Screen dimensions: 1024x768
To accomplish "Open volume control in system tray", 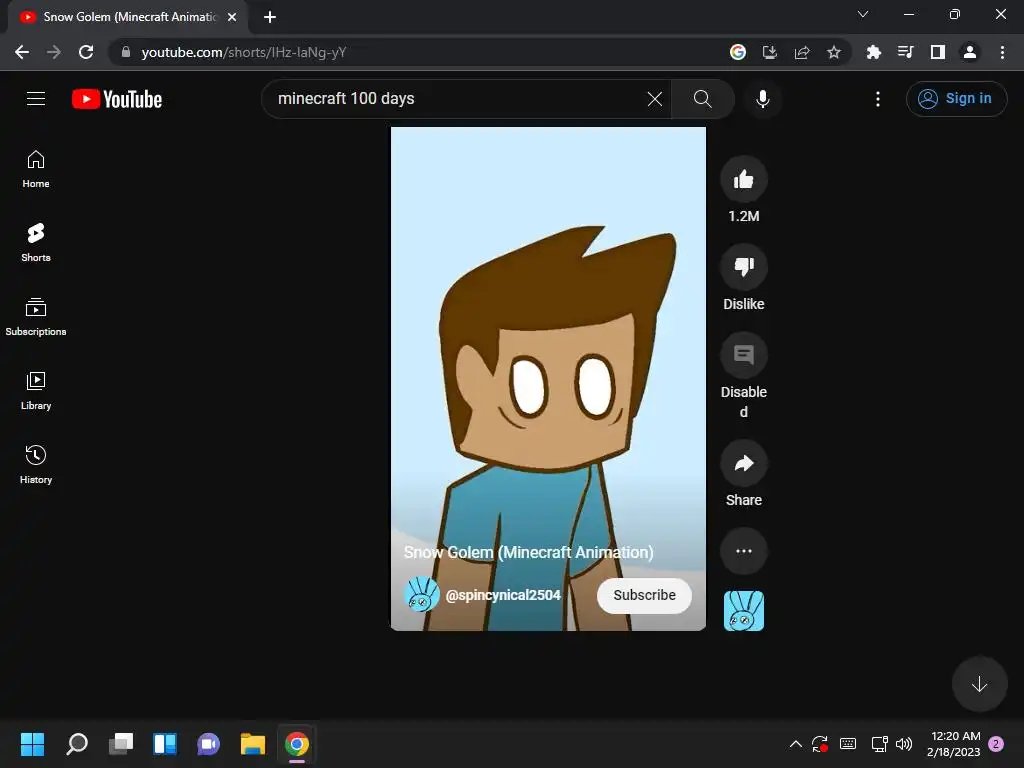I will pos(904,744).
